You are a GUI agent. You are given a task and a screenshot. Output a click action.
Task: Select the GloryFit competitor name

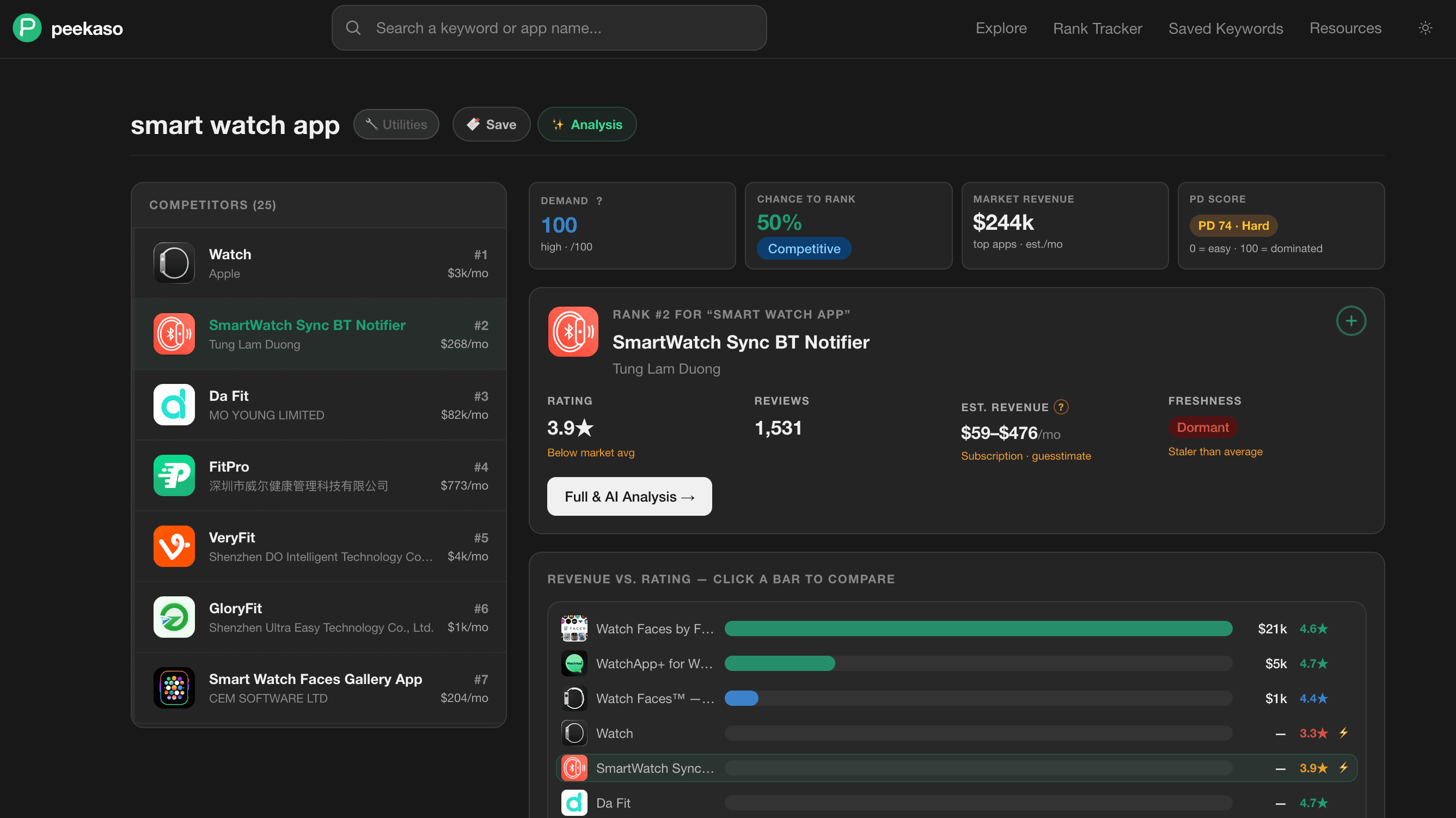[235, 608]
